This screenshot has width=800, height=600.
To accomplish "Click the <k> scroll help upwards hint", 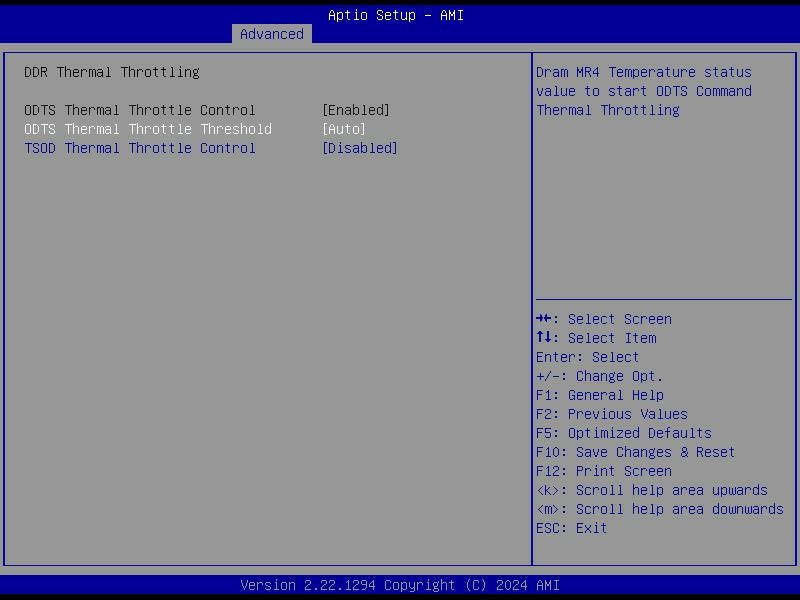I will 652,490.
